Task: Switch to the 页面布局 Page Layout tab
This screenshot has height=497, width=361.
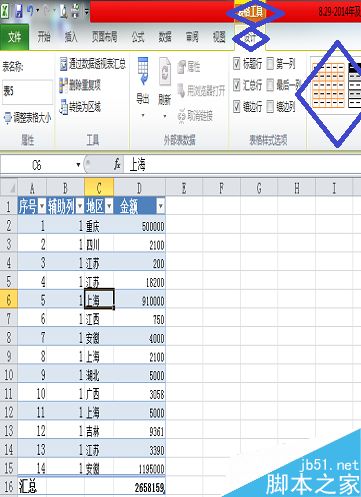Action: (x=104, y=37)
